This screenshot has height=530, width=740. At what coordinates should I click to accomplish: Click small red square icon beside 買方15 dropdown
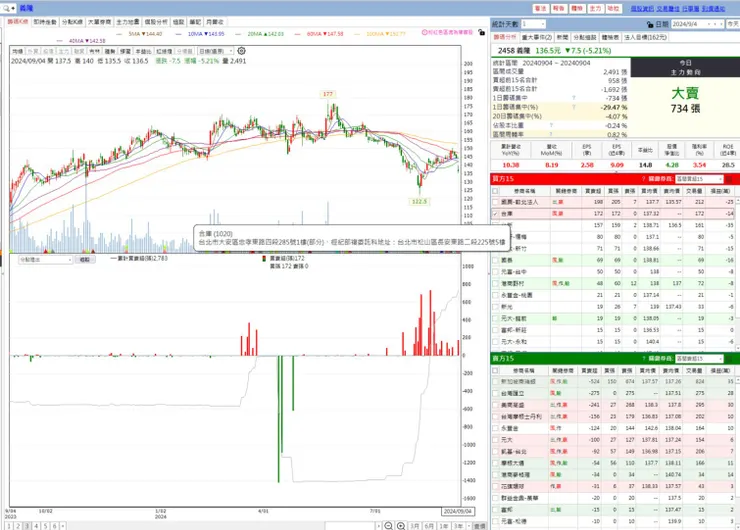tap(729, 179)
